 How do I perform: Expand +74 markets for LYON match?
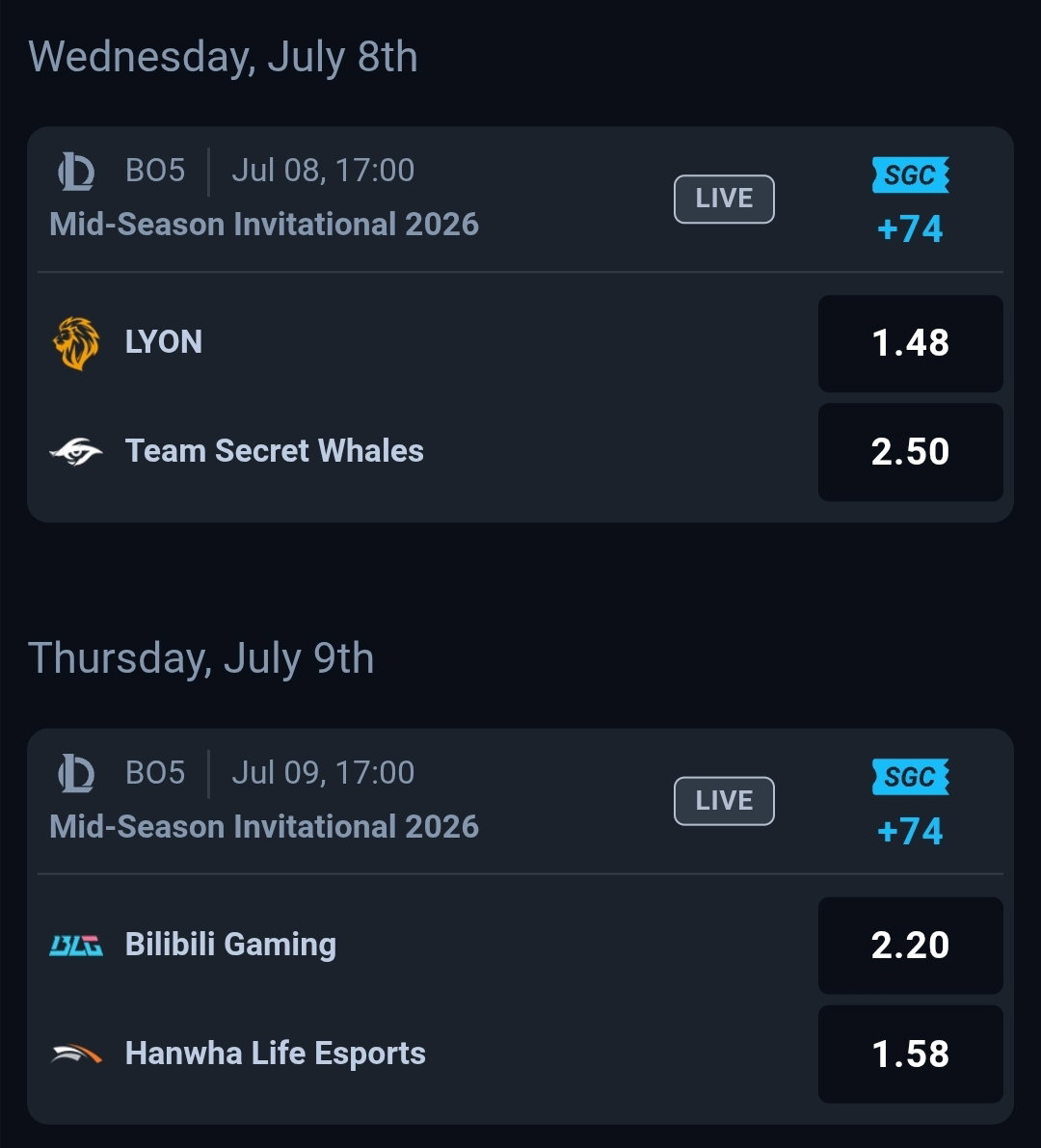pos(910,229)
